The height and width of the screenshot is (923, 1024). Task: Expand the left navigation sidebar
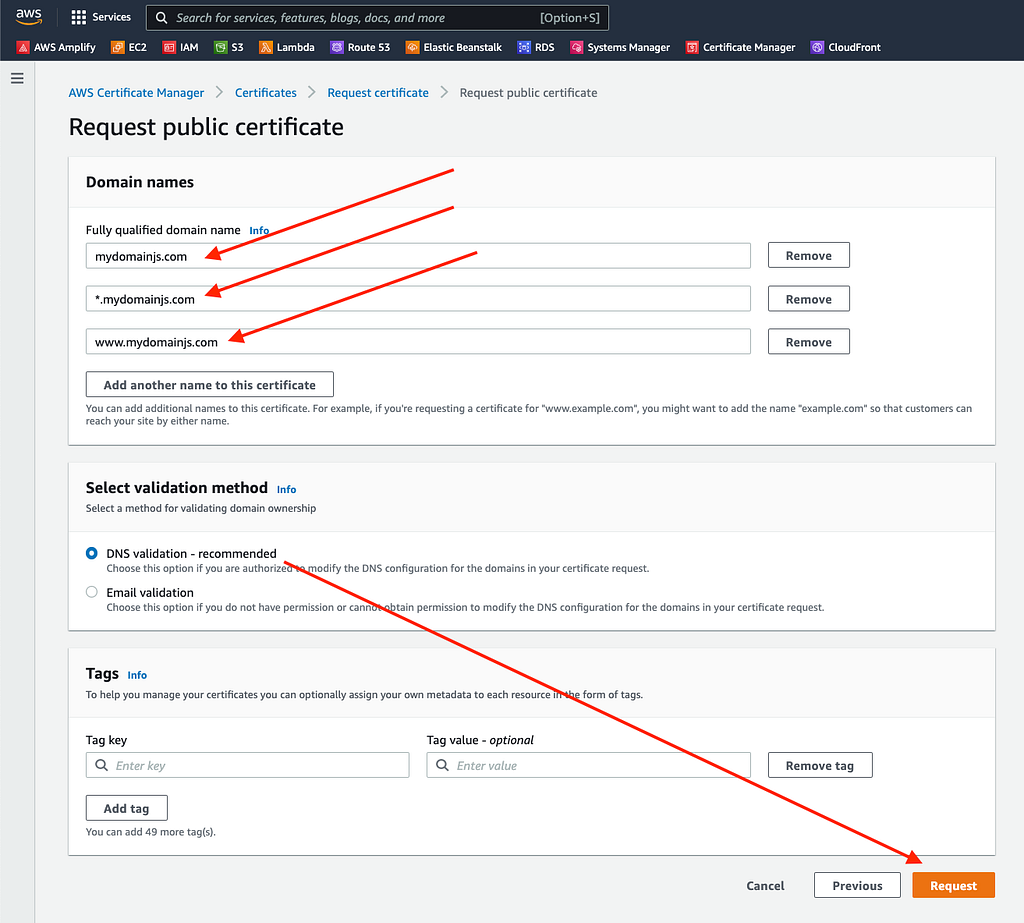tap(17, 79)
